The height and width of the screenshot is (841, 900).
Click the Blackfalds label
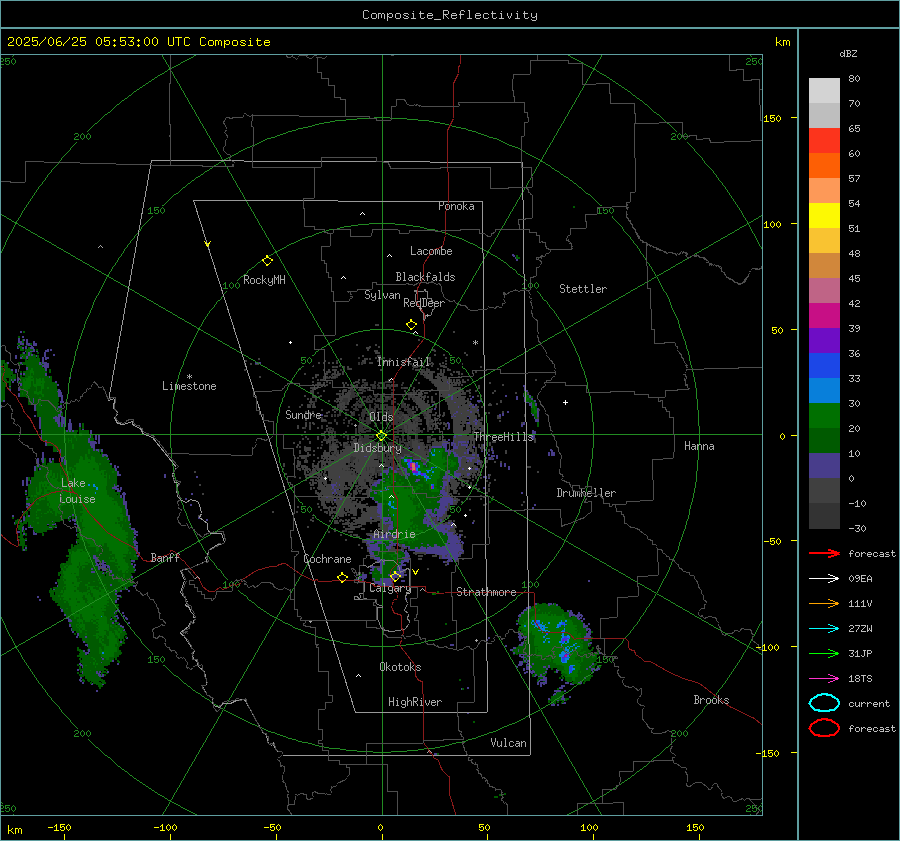[425, 277]
